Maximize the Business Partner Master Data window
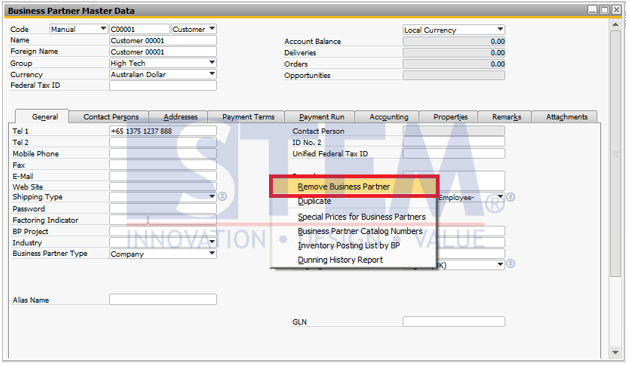Image resolution: width=628 pixels, height=366 pixels. click(x=604, y=10)
